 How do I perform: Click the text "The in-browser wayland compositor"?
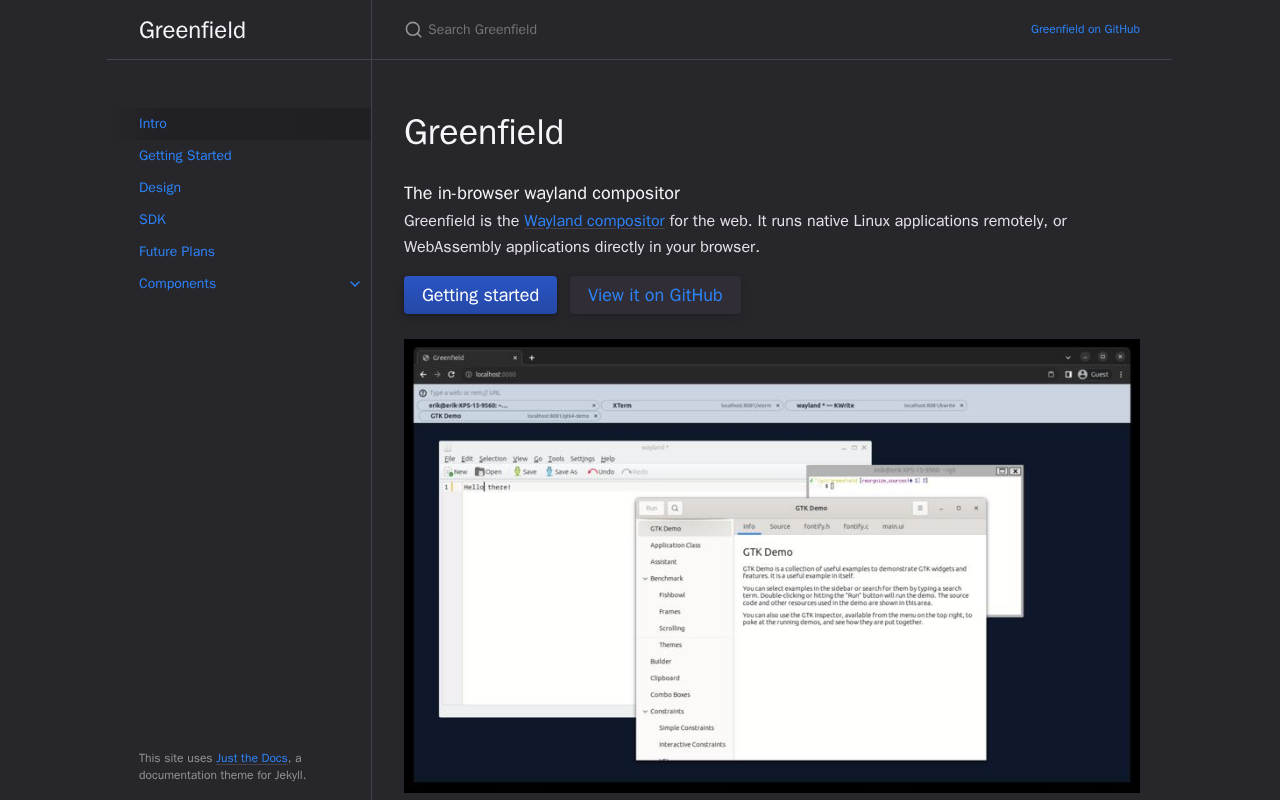(542, 193)
